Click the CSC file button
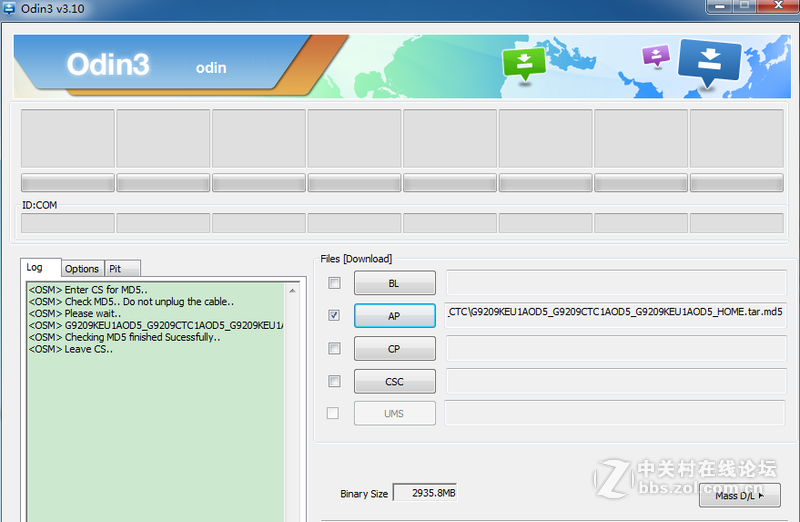The height and width of the screenshot is (522, 800). 395,381
